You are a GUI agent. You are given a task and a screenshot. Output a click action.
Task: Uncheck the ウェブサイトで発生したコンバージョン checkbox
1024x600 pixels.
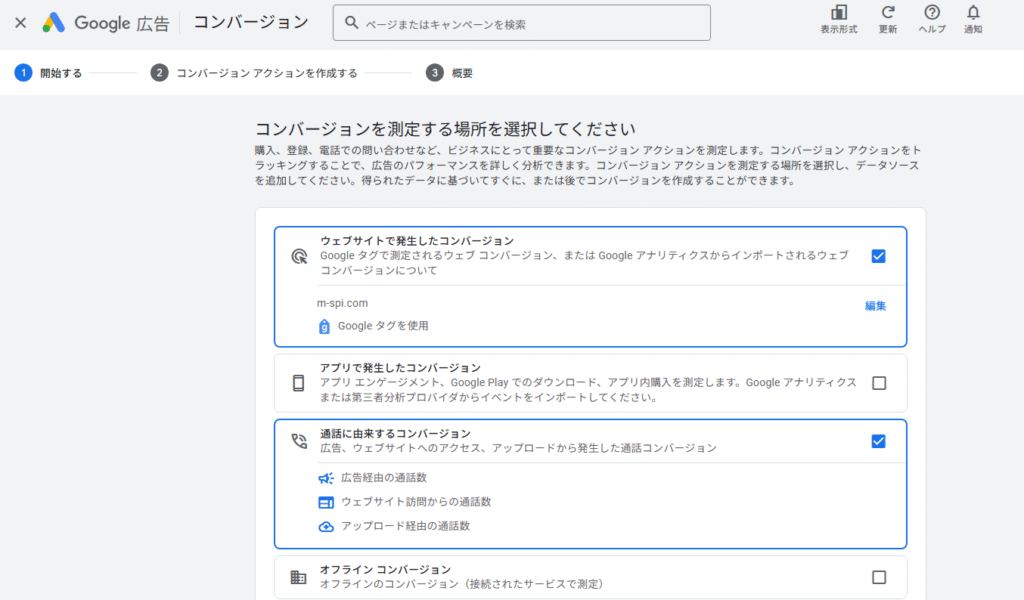tap(878, 256)
